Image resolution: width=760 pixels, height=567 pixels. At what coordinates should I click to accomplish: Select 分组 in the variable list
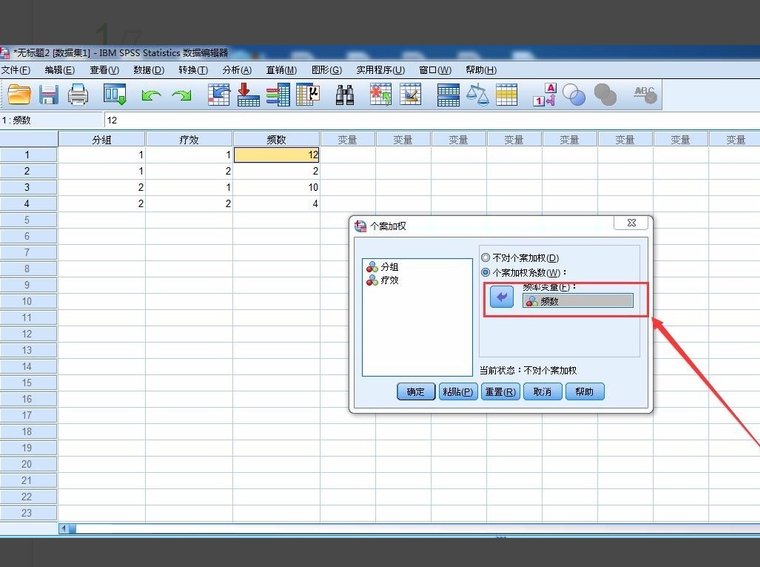(388, 267)
